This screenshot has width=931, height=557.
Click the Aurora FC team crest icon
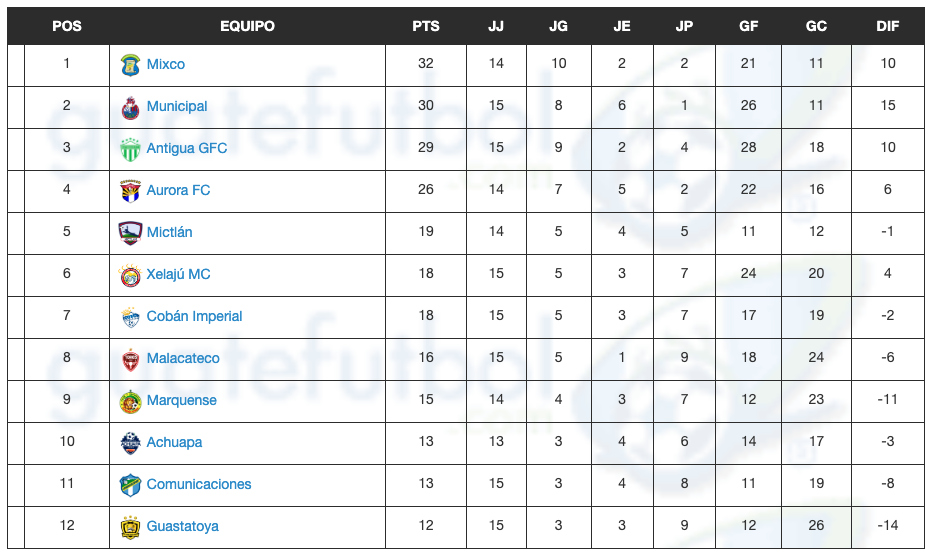(x=130, y=190)
